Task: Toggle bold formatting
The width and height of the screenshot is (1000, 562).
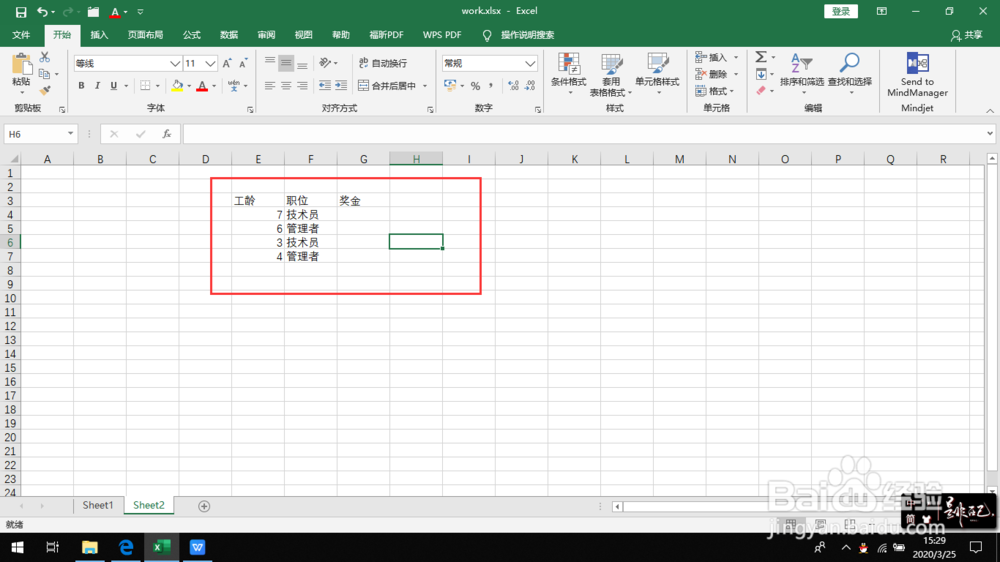Action: pos(81,85)
